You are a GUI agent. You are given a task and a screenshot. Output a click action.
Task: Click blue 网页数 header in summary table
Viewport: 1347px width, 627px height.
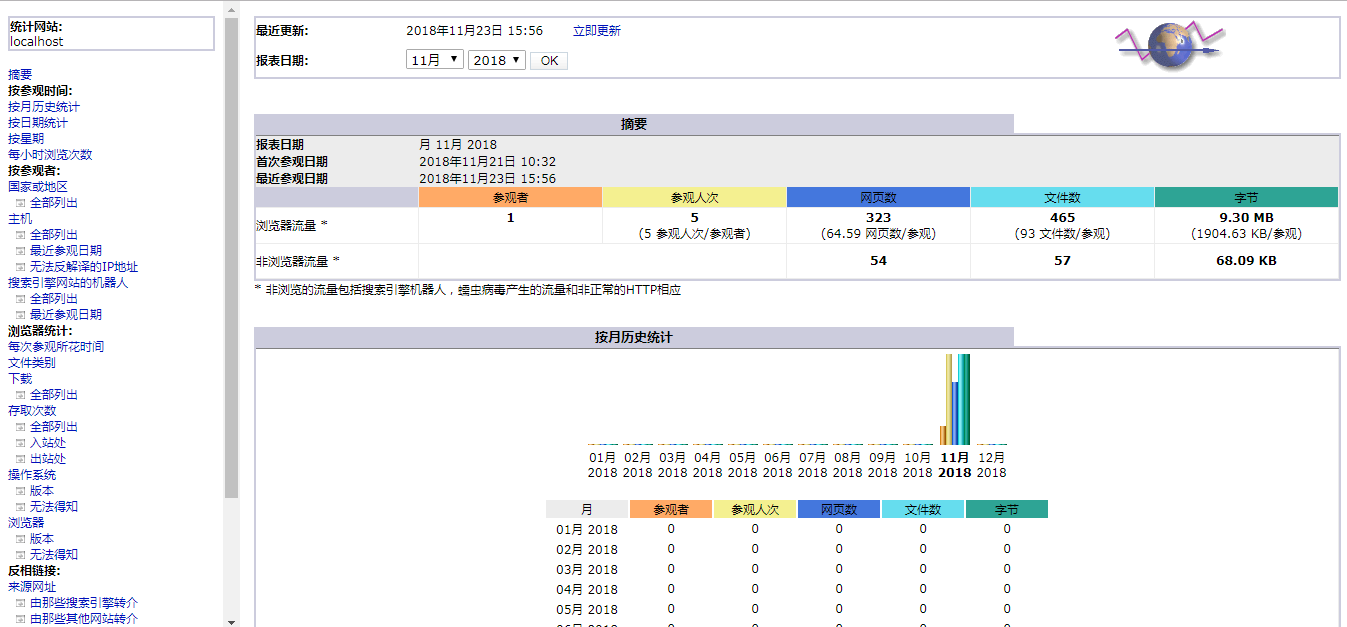tap(878, 198)
